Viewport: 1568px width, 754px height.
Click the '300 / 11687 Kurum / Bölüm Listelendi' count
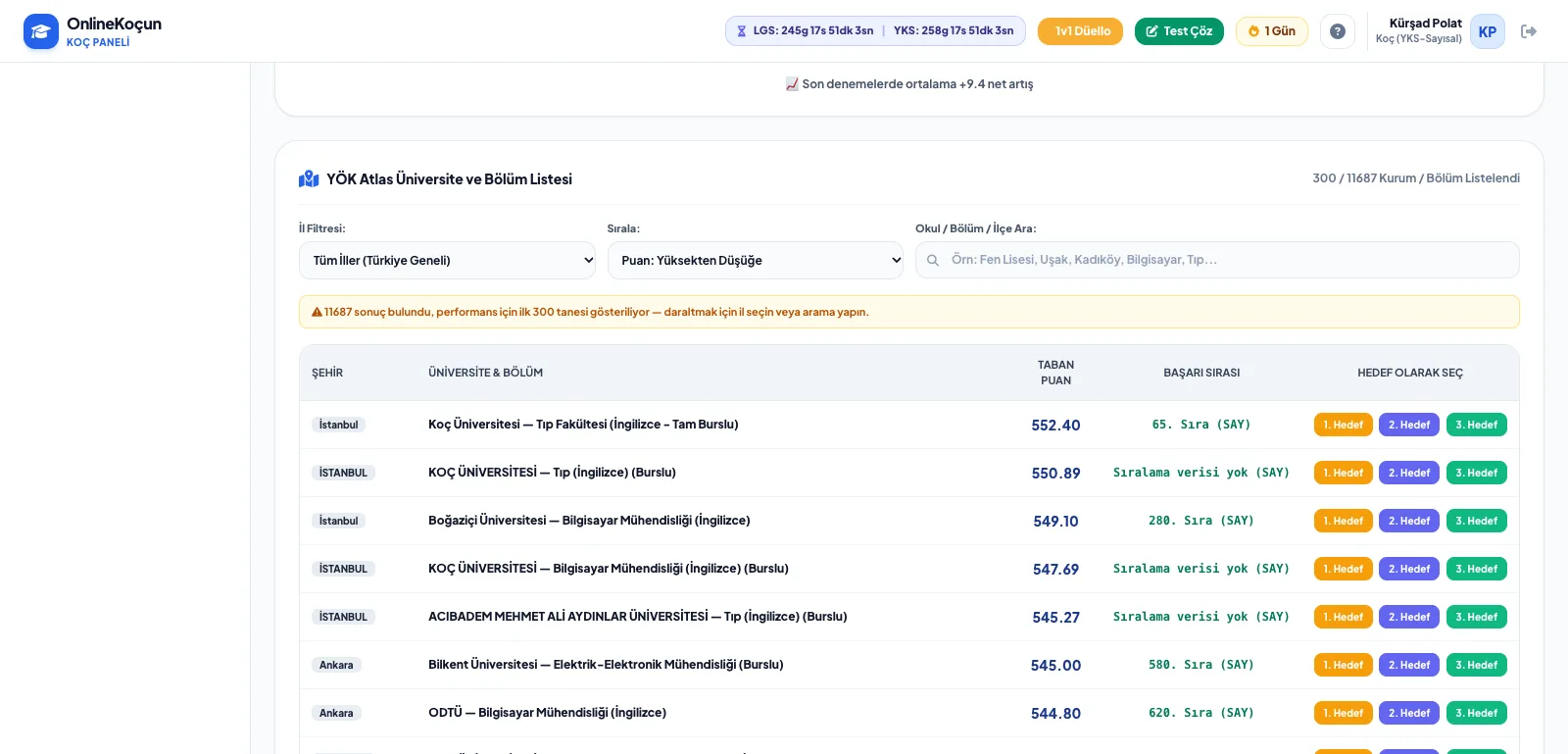[1416, 178]
